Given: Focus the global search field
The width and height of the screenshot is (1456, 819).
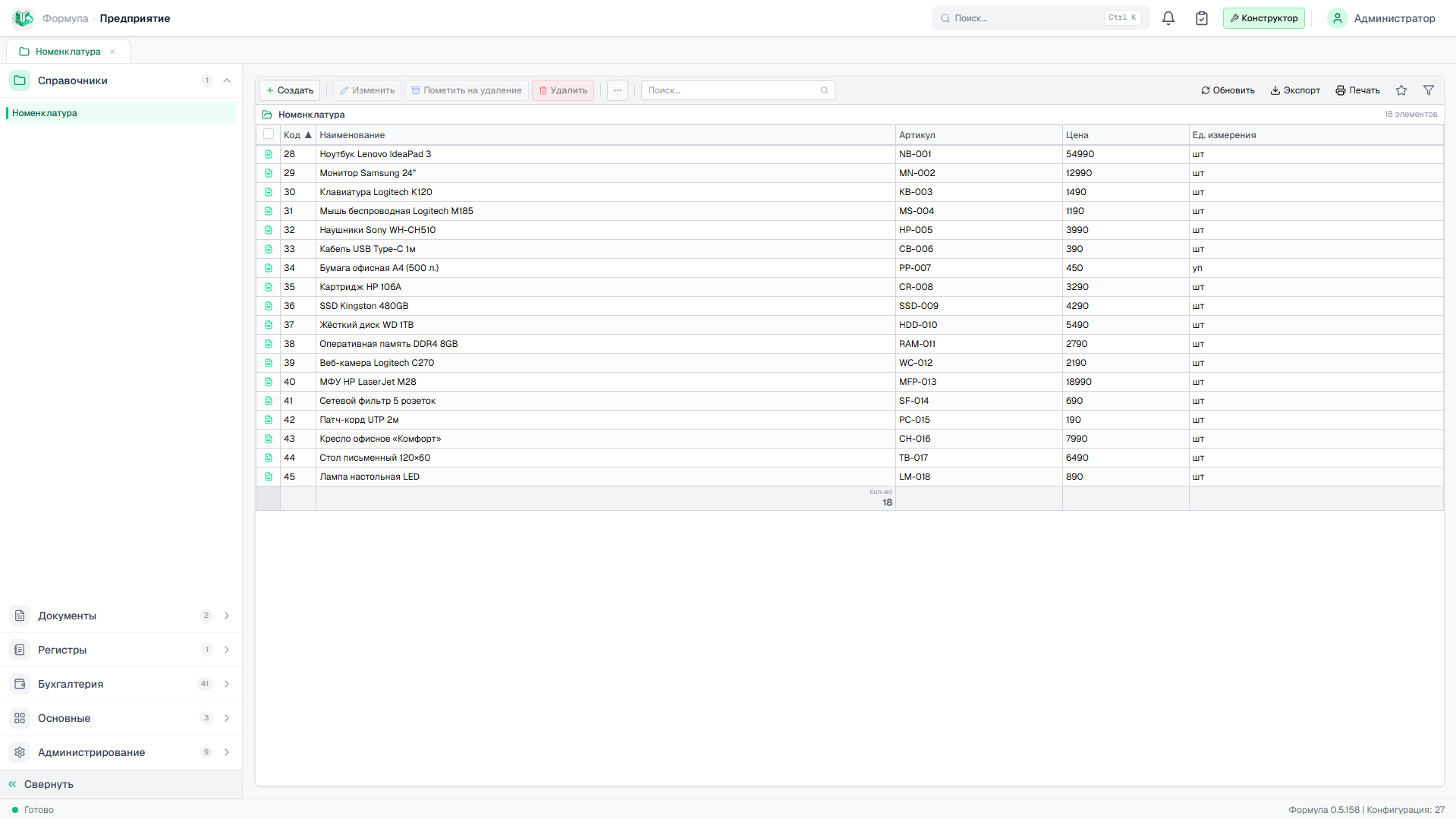Looking at the screenshot, I should (x=1040, y=18).
